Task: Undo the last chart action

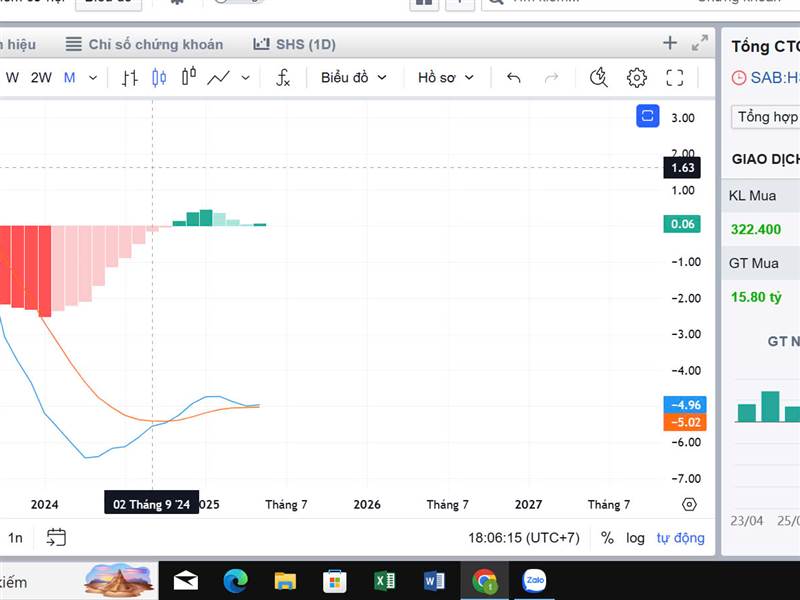Action: (514, 78)
